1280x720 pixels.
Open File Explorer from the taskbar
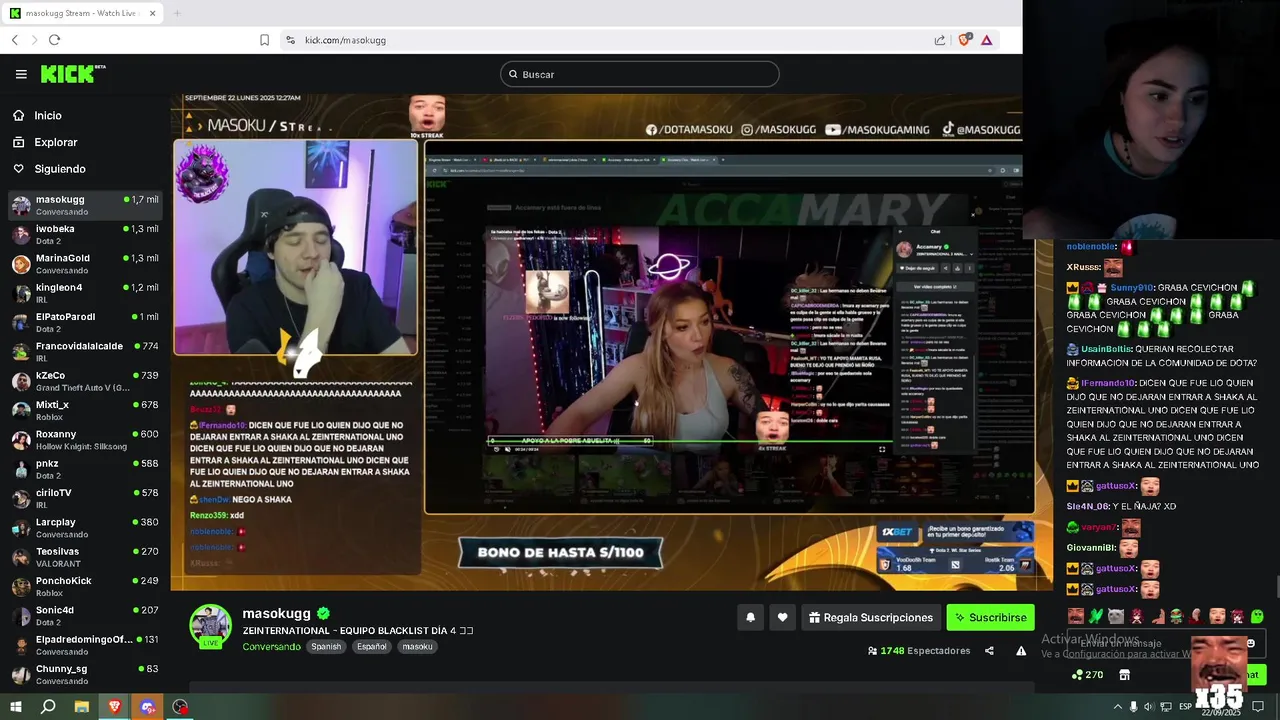click(81, 706)
